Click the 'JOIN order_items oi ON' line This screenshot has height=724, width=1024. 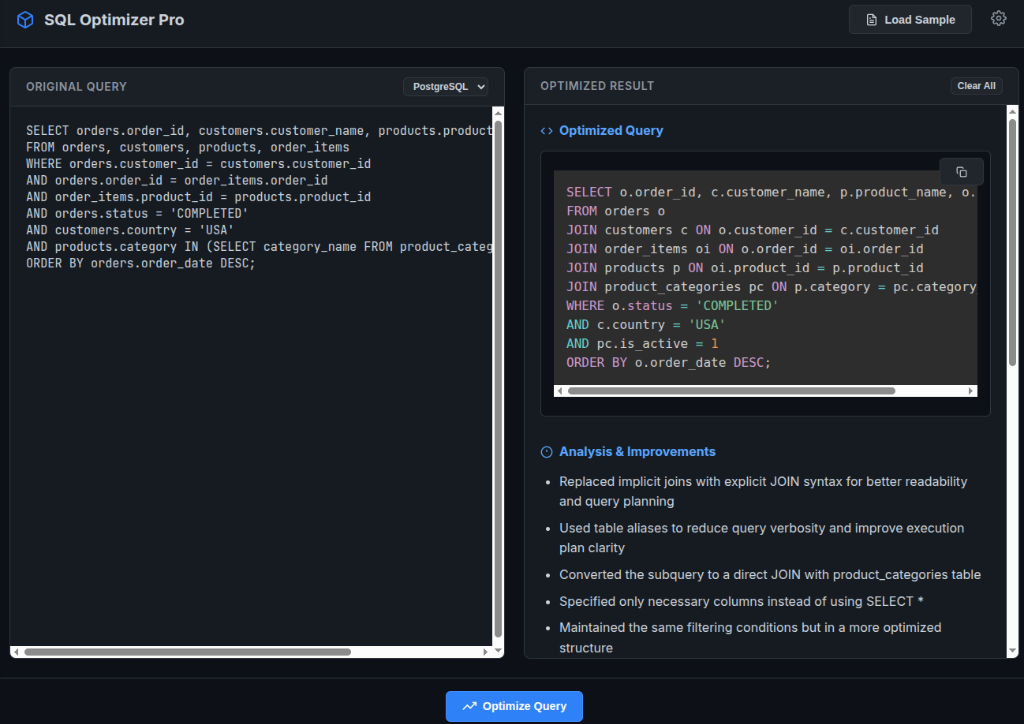[x=744, y=249]
